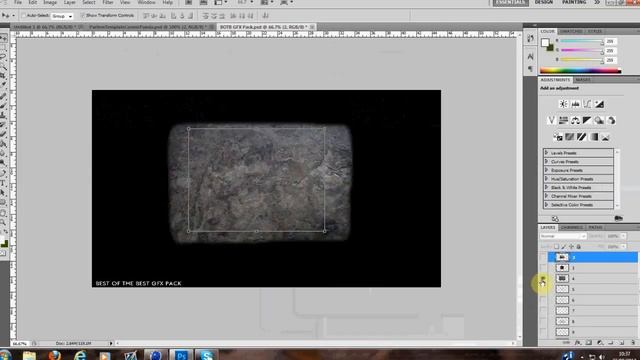Viewport: 640px width, 360px height.
Task: Add an Exposure adjustment layer
Action: tap(599, 104)
